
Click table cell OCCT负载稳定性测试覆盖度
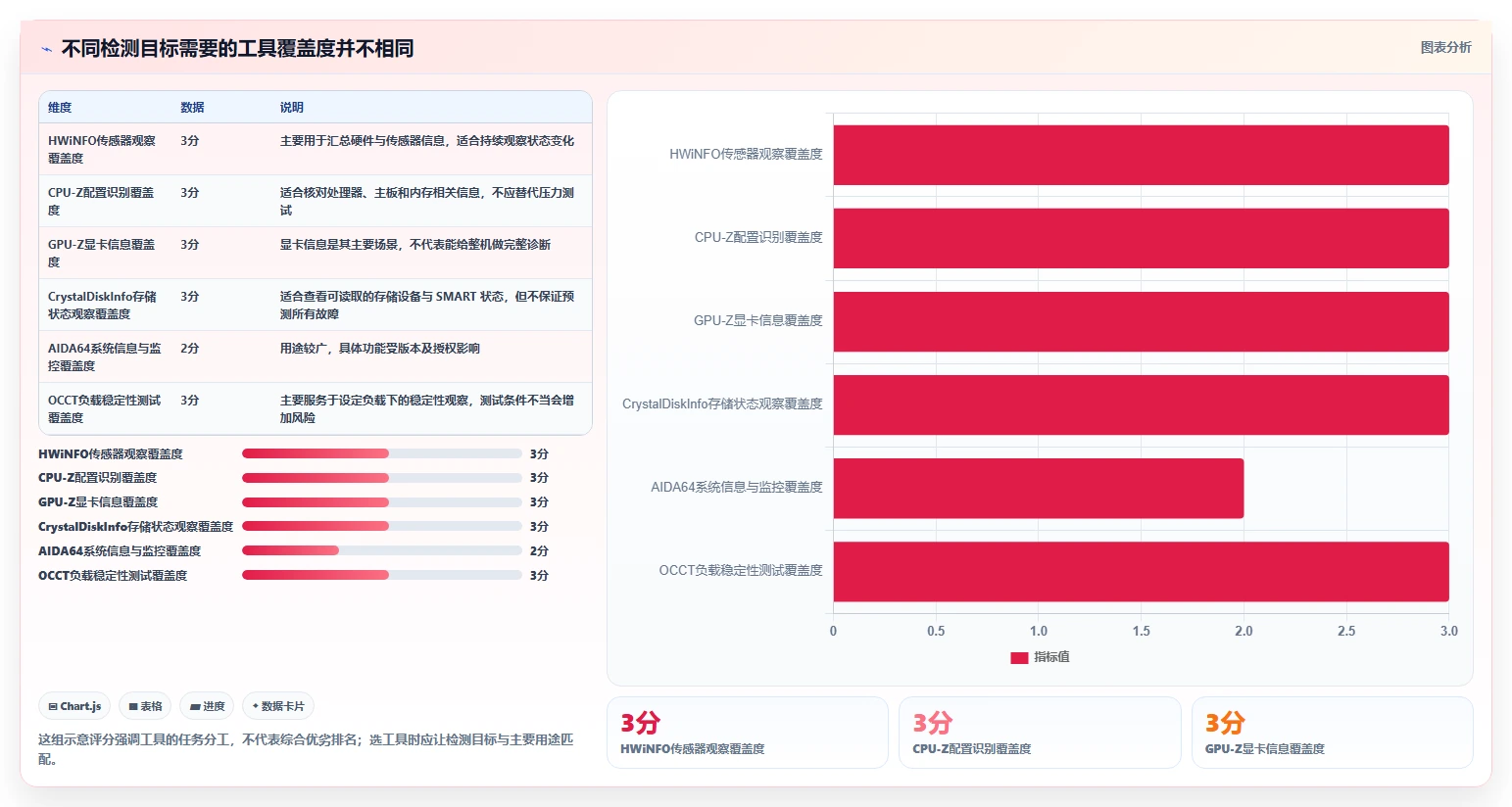click(x=105, y=408)
